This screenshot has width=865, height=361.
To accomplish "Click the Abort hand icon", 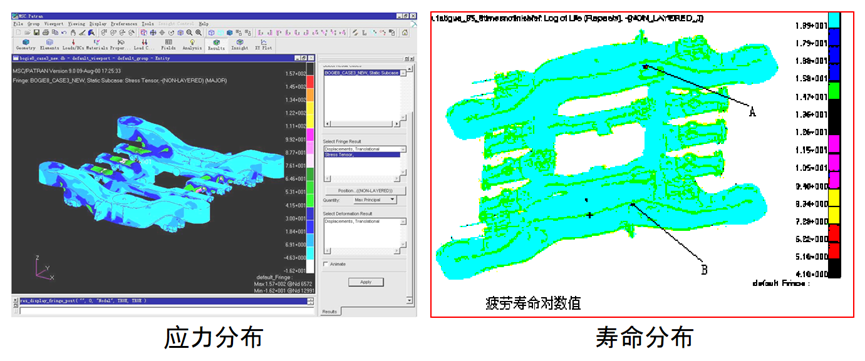I will (x=73, y=33).
